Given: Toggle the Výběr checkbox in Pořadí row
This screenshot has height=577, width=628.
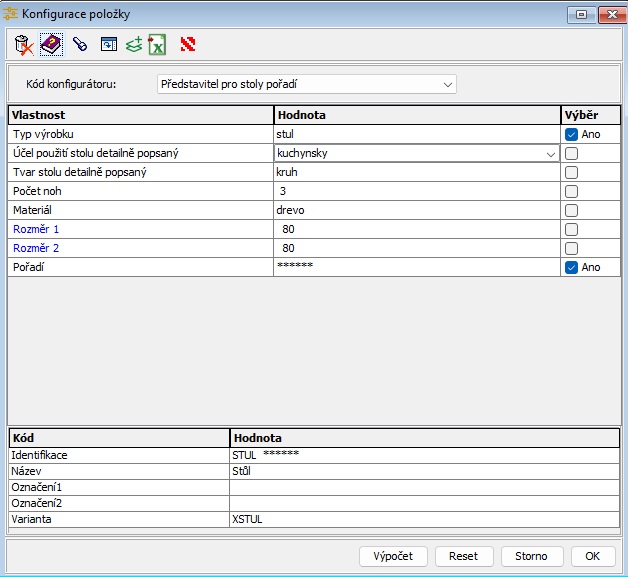Looking at the screenshot, I should click(571, 267).
